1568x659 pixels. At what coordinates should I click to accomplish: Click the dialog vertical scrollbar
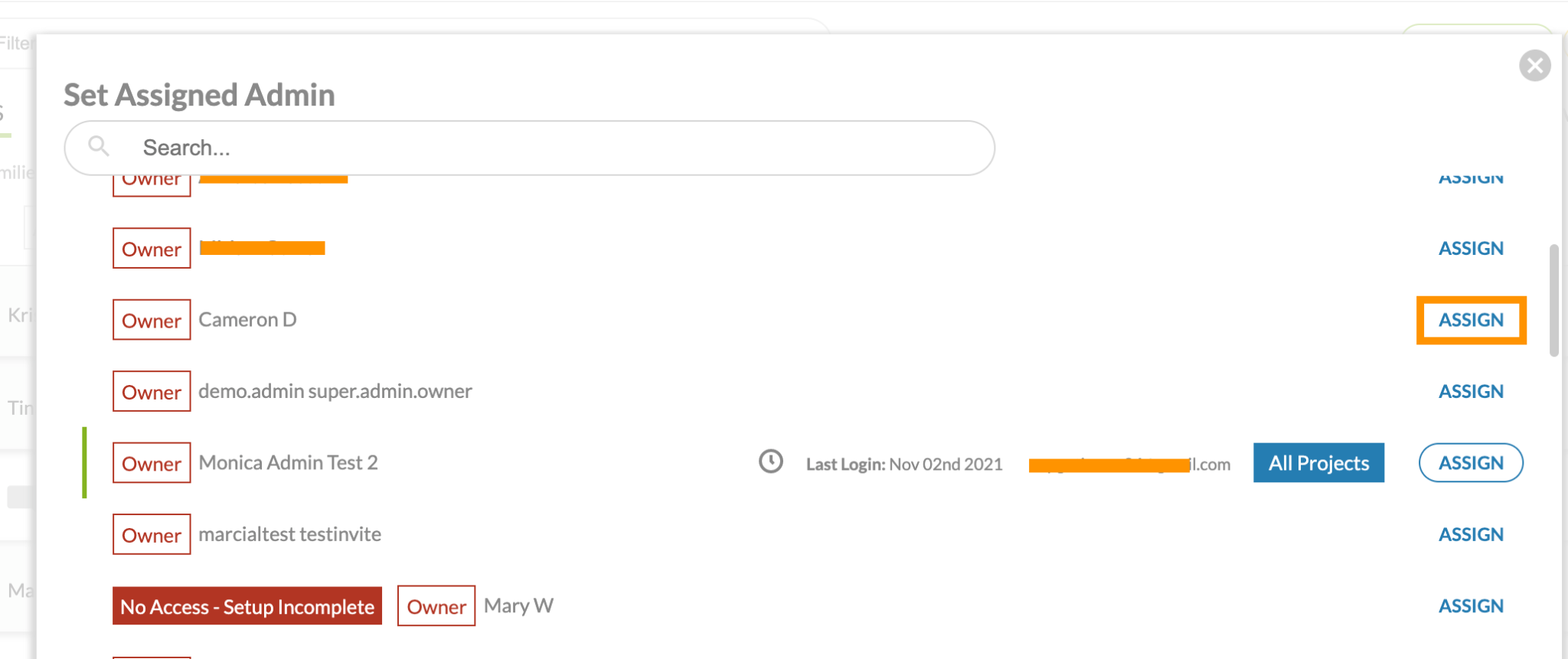pyautogui.click(x=1553, y=301)
